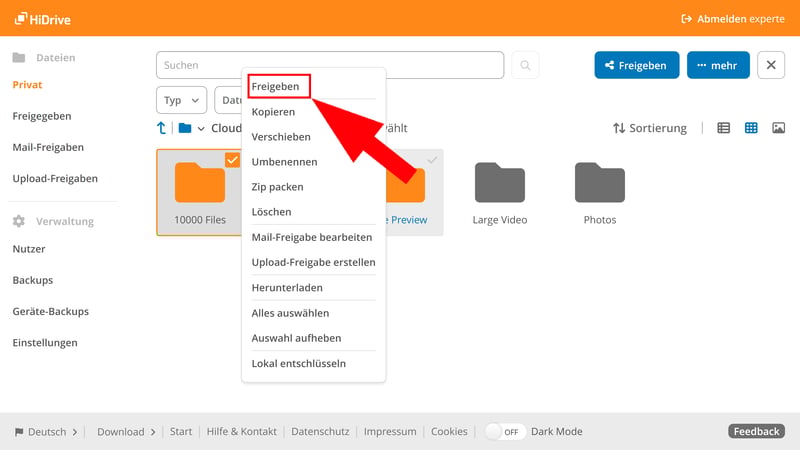Switch to list view icon

[723, 128]
